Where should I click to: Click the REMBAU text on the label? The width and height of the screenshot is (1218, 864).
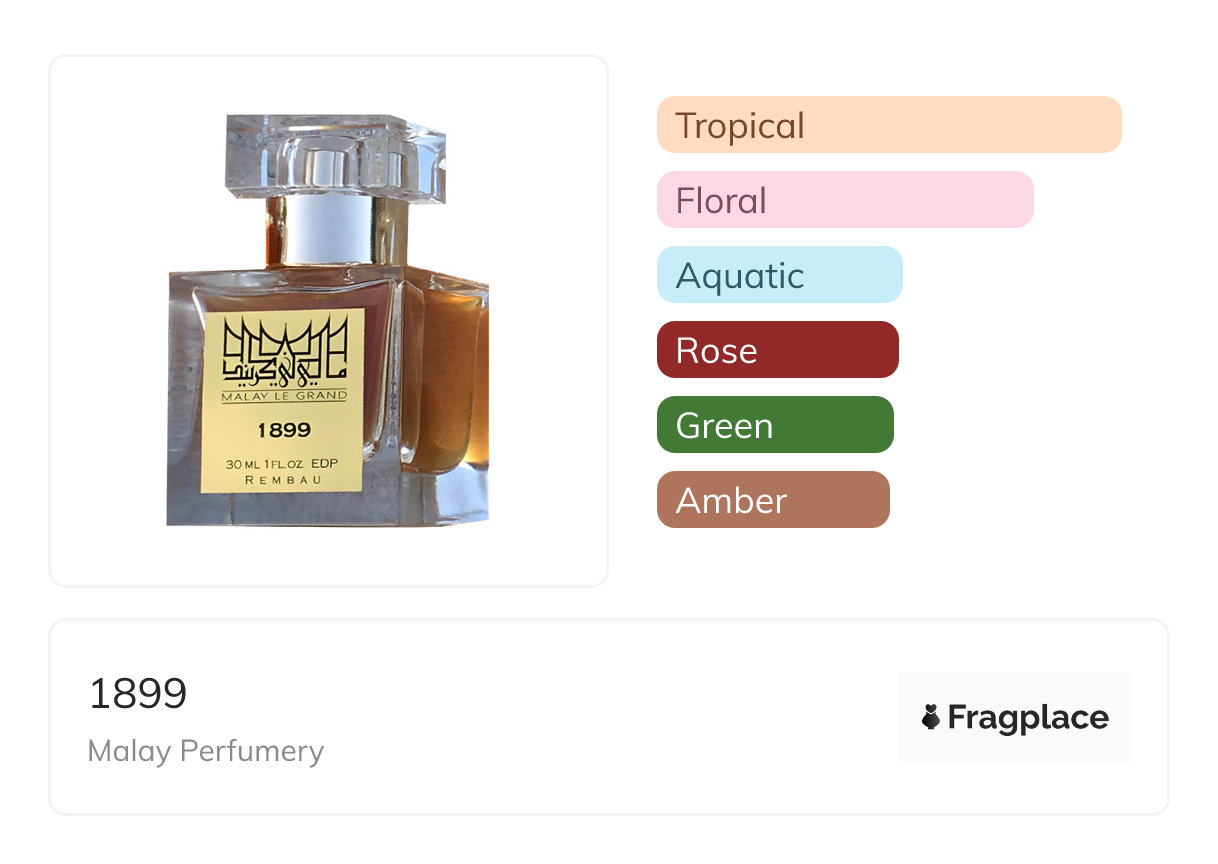284,481
